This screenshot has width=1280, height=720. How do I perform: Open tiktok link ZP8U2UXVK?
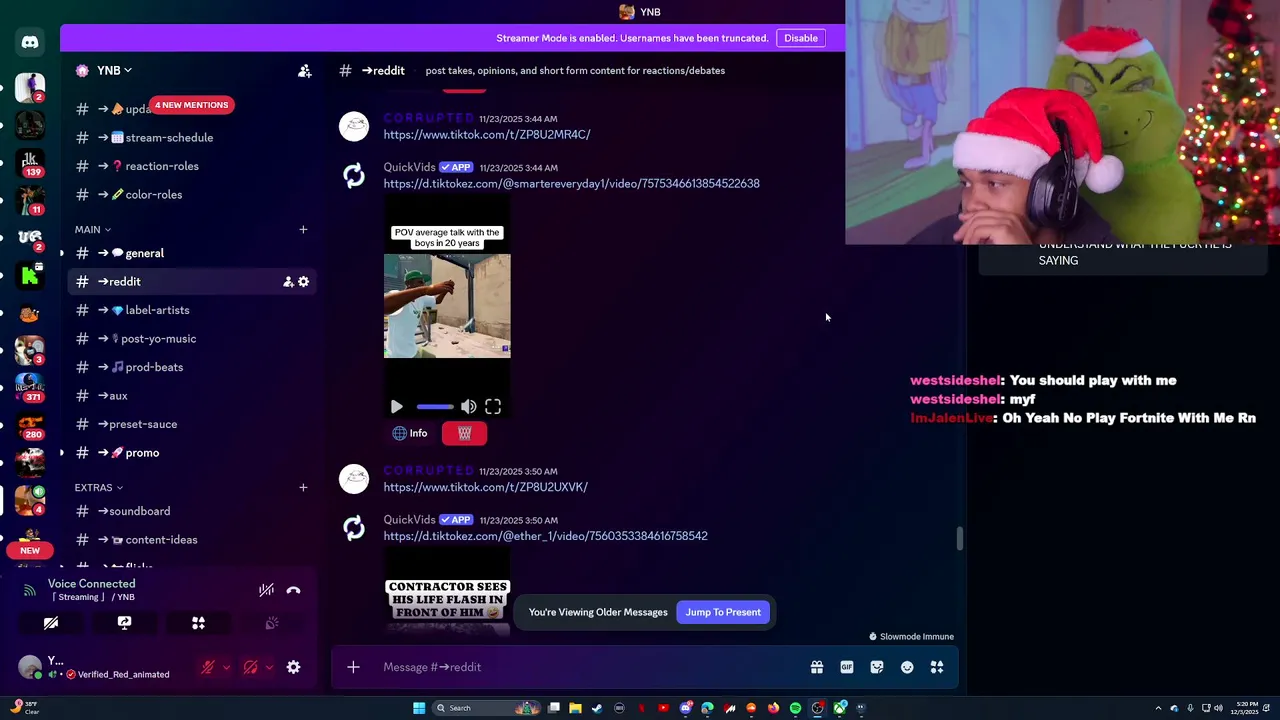tap(485, 487)
